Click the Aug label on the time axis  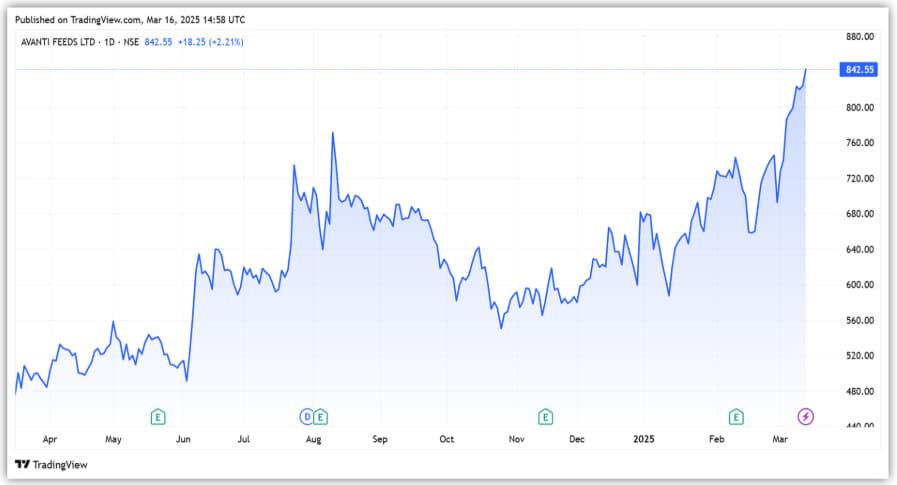point(313,438)
